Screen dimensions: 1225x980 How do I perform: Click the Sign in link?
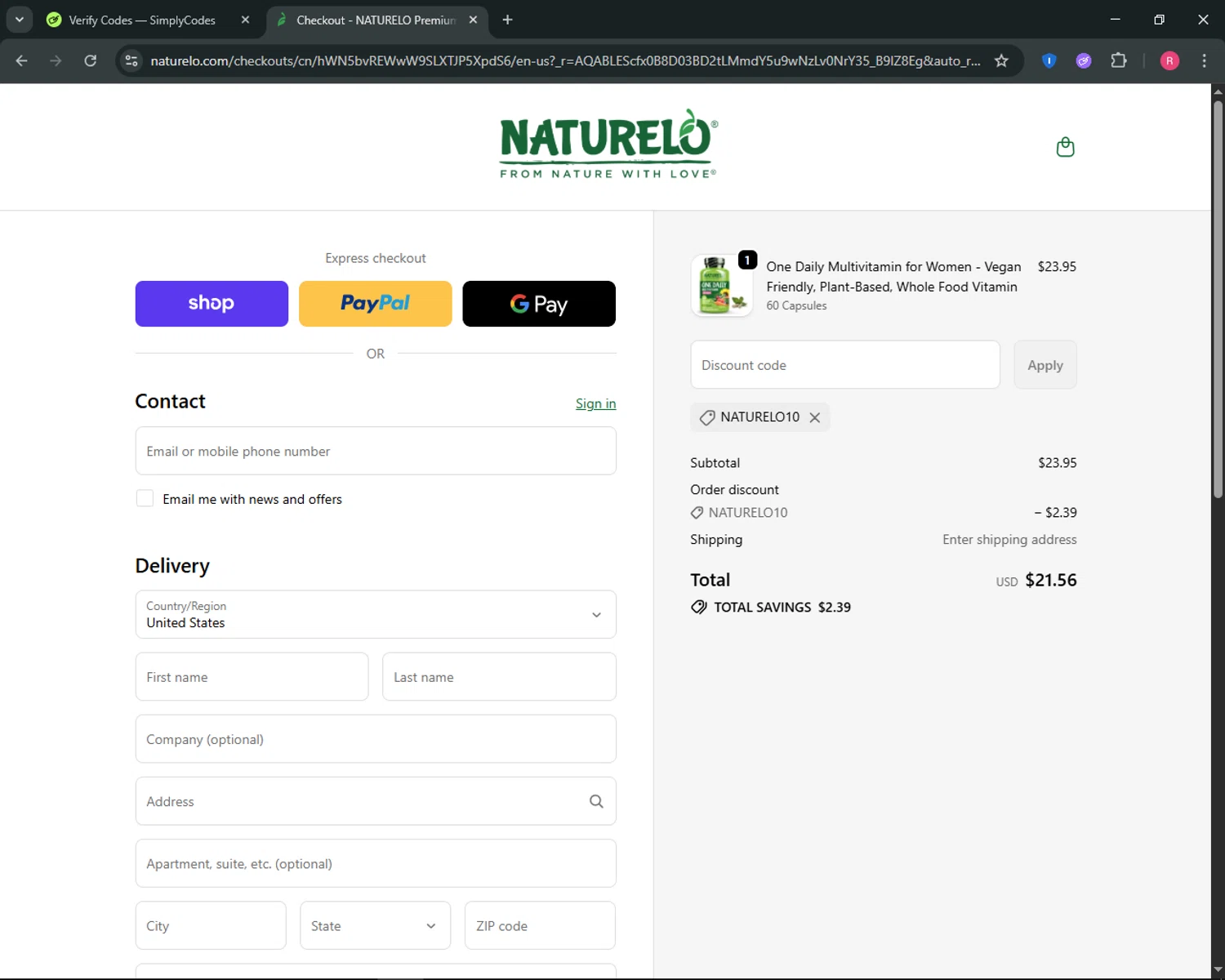tap(595, 403)
